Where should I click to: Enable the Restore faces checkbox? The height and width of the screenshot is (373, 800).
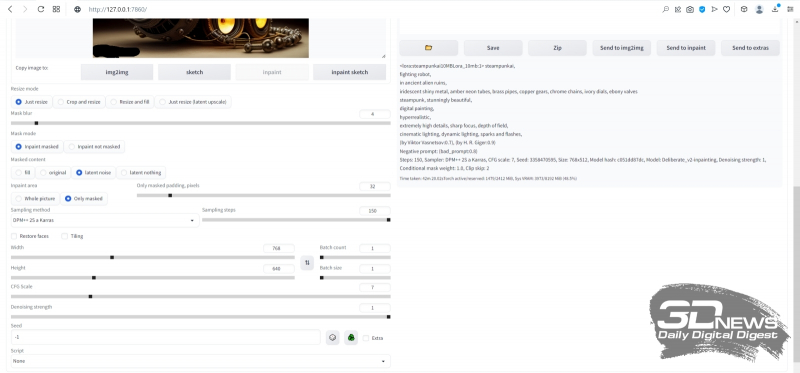tap(14, 236)
